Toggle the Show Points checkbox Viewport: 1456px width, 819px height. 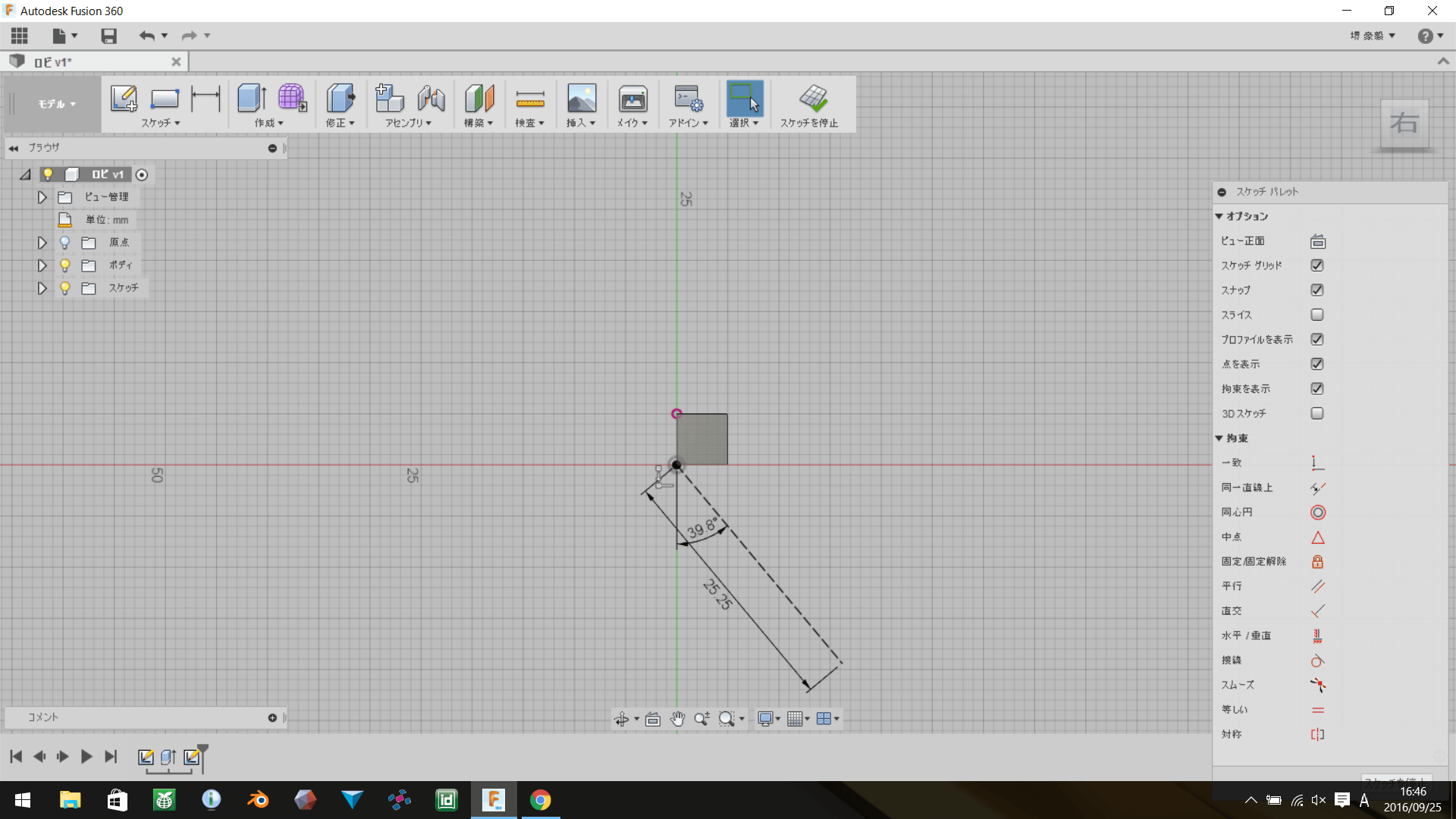point(1317,364)
